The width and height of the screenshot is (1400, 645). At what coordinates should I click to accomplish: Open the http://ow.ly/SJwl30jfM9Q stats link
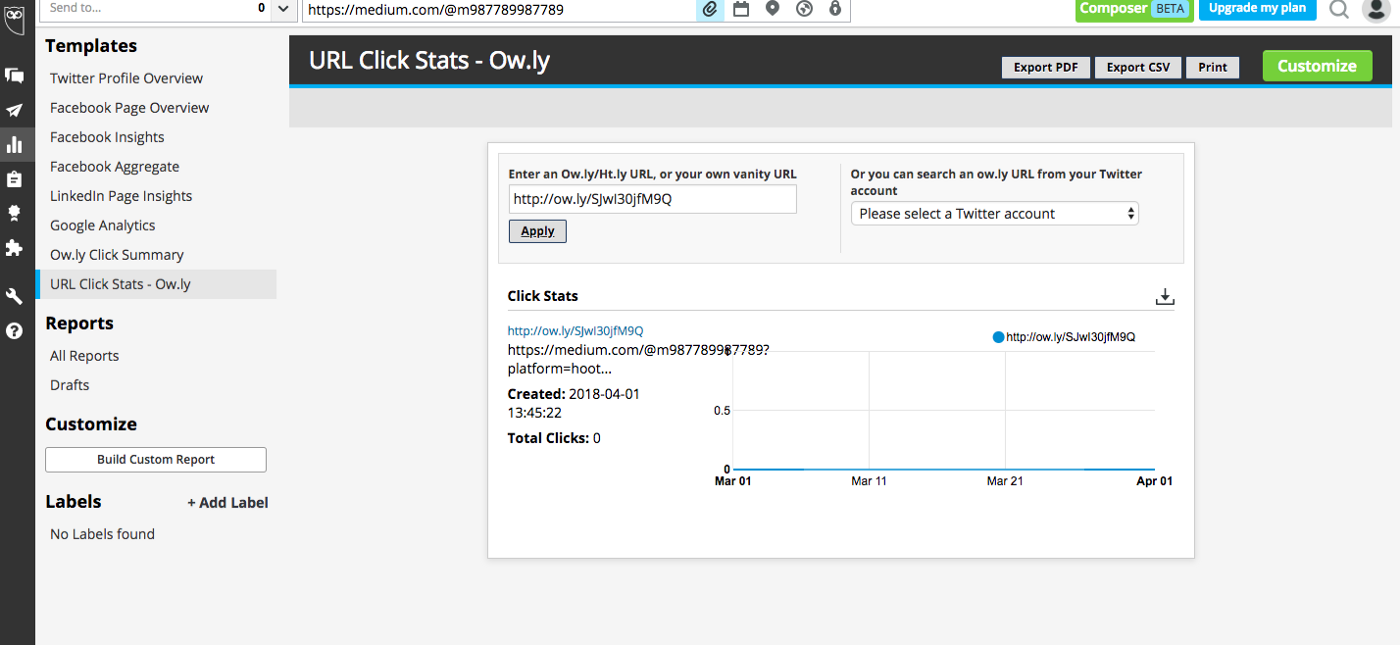pyautogui.click(x=575, y=331)
